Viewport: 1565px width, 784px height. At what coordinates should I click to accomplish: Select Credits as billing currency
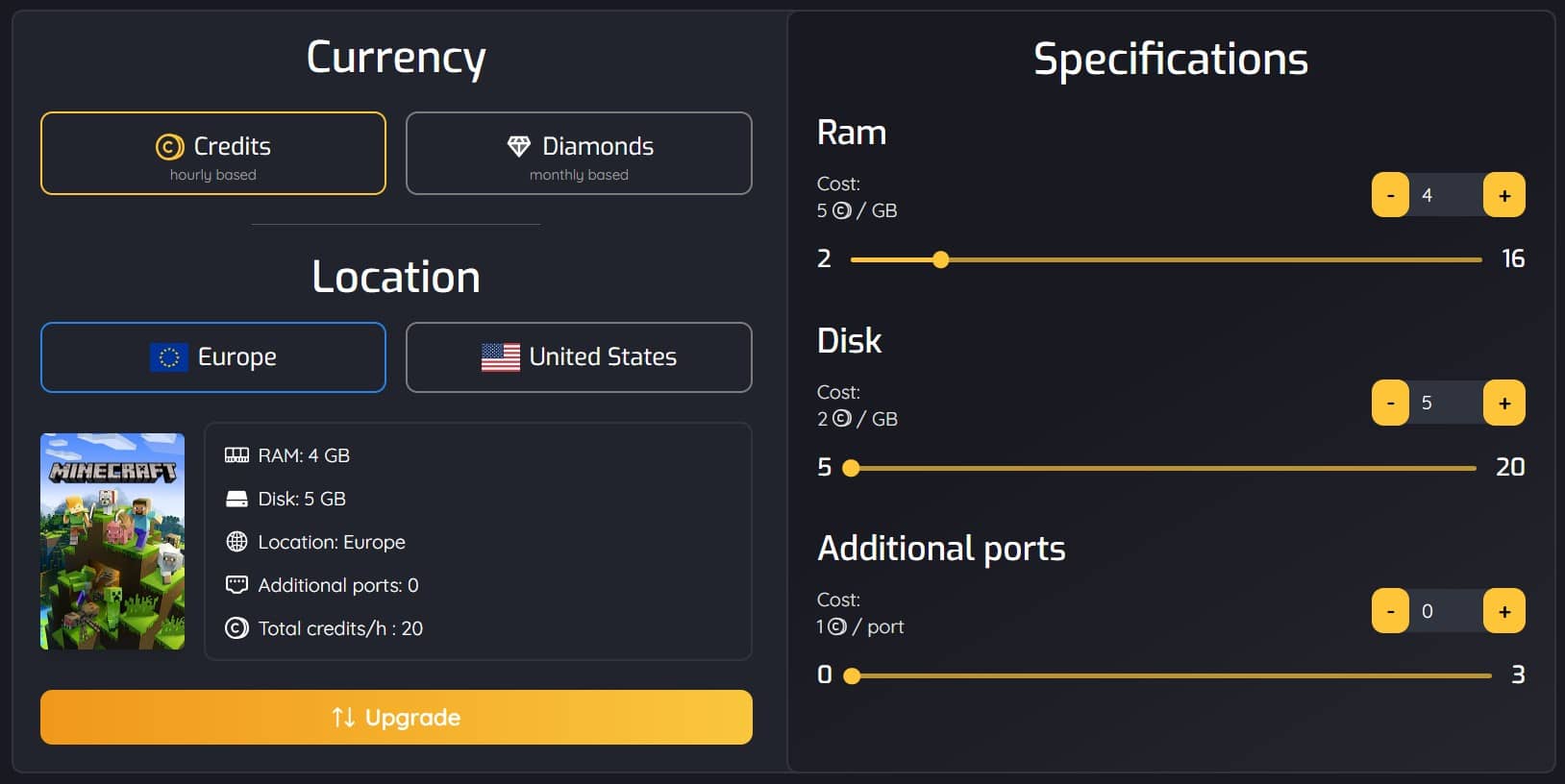(212, 153)
